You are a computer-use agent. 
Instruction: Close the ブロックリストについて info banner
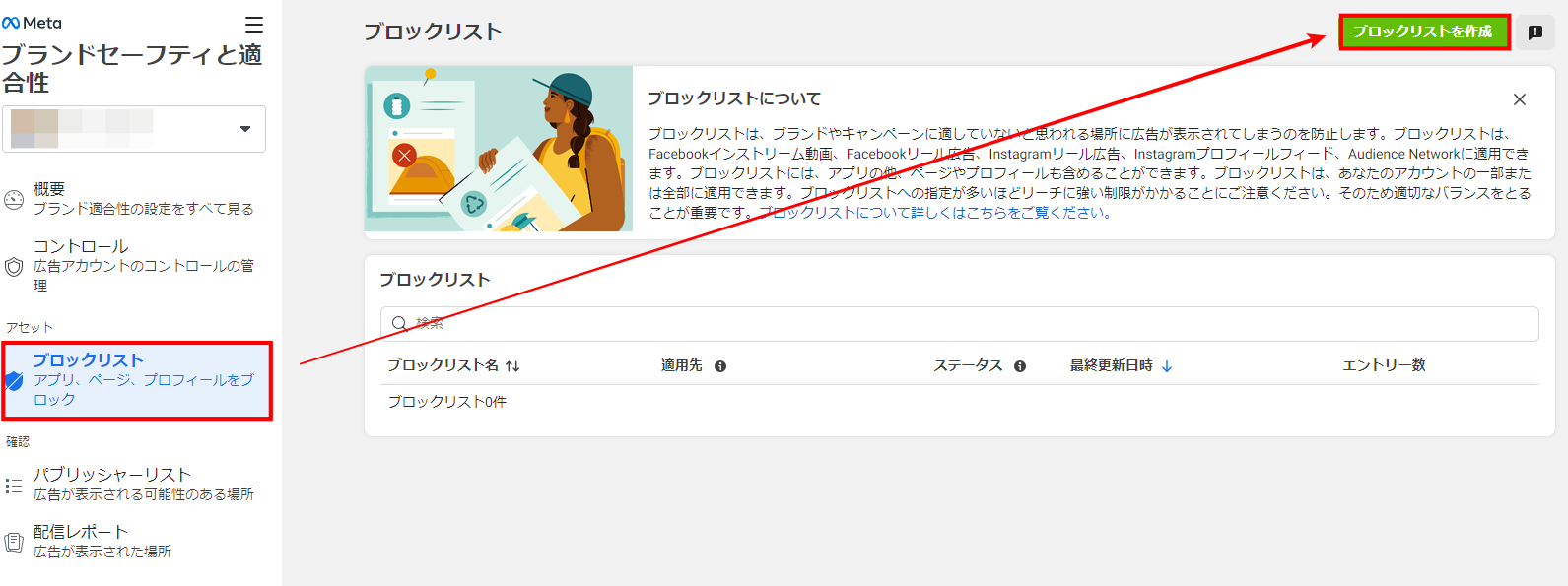coord(1520,99)
